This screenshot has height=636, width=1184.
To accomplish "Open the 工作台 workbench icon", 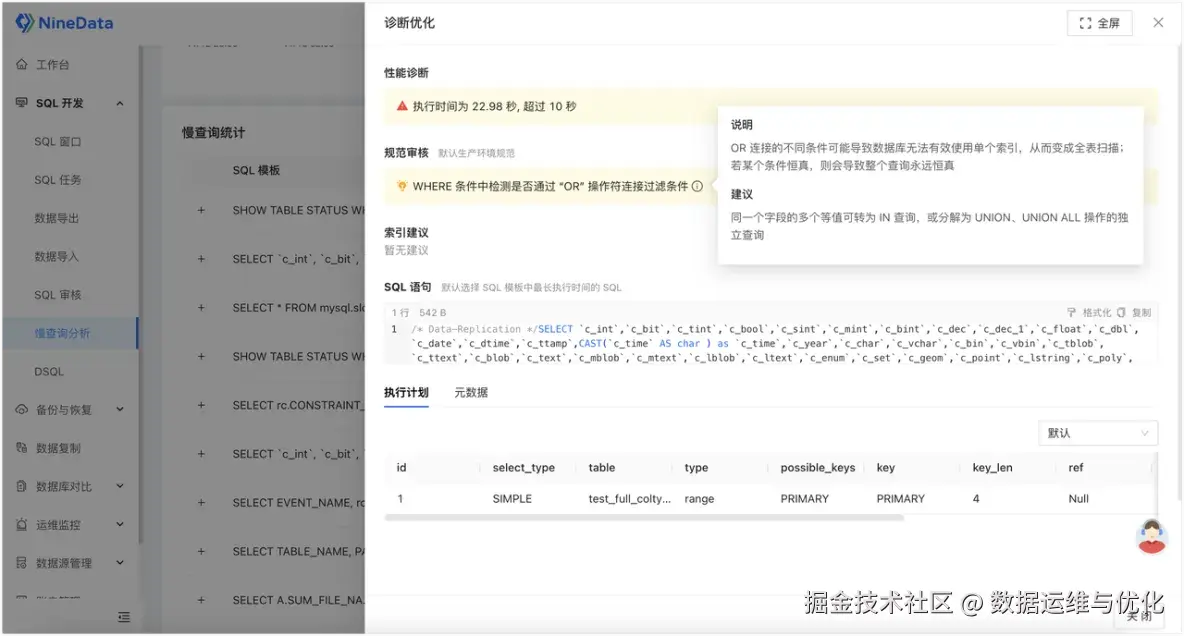I will click(20, 63).
